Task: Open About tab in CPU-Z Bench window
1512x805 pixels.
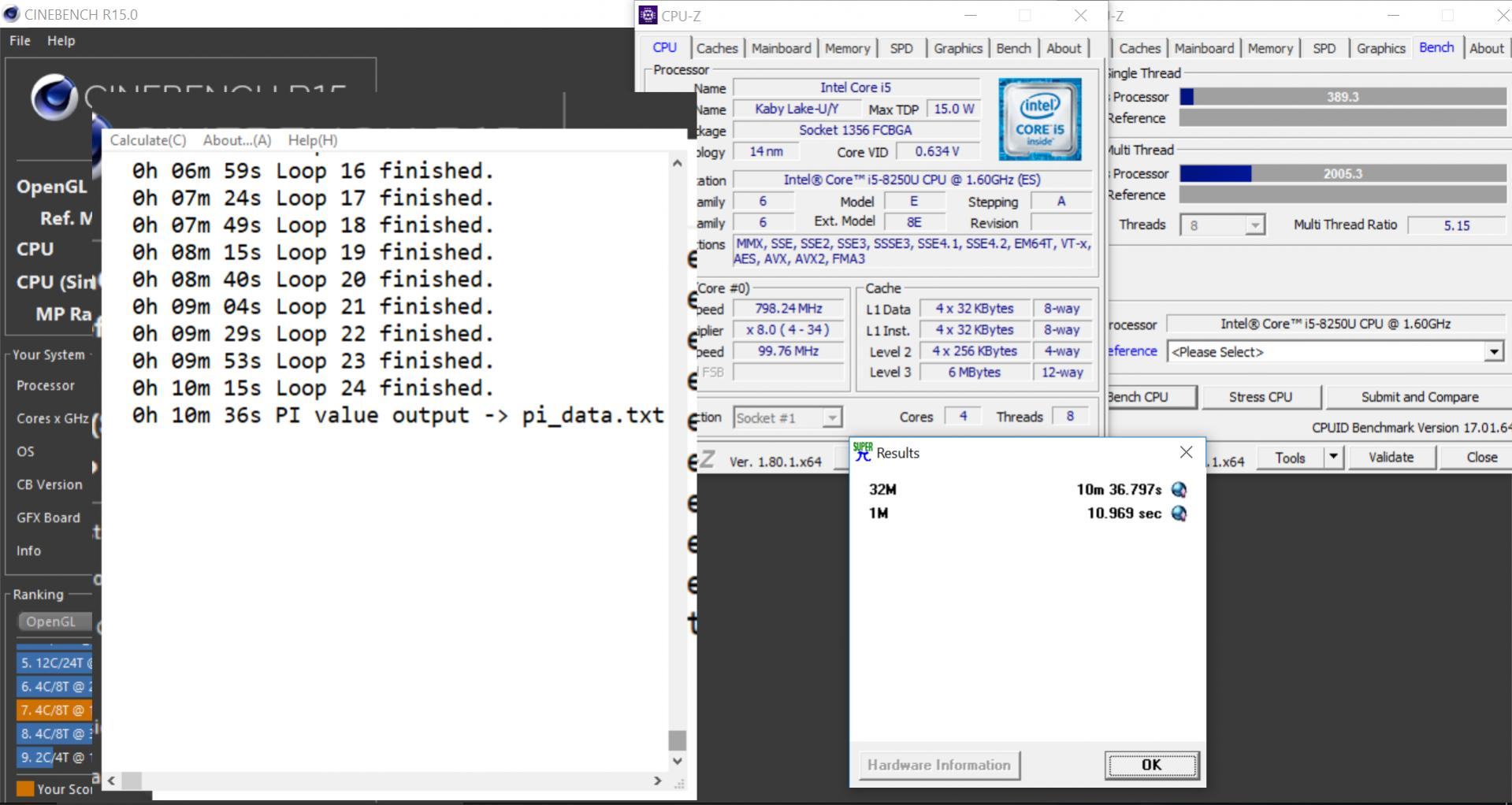Action: coord(1487,48)
